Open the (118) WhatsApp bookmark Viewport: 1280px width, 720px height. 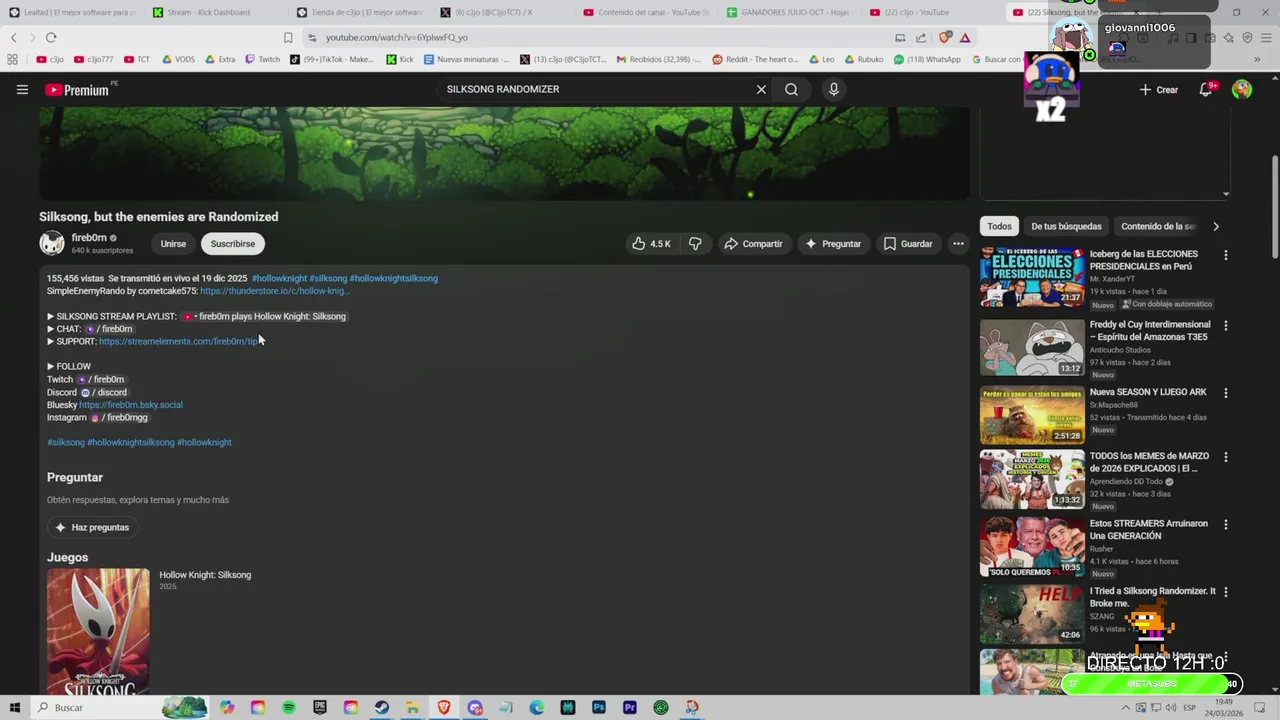click(x=927, y=59)
